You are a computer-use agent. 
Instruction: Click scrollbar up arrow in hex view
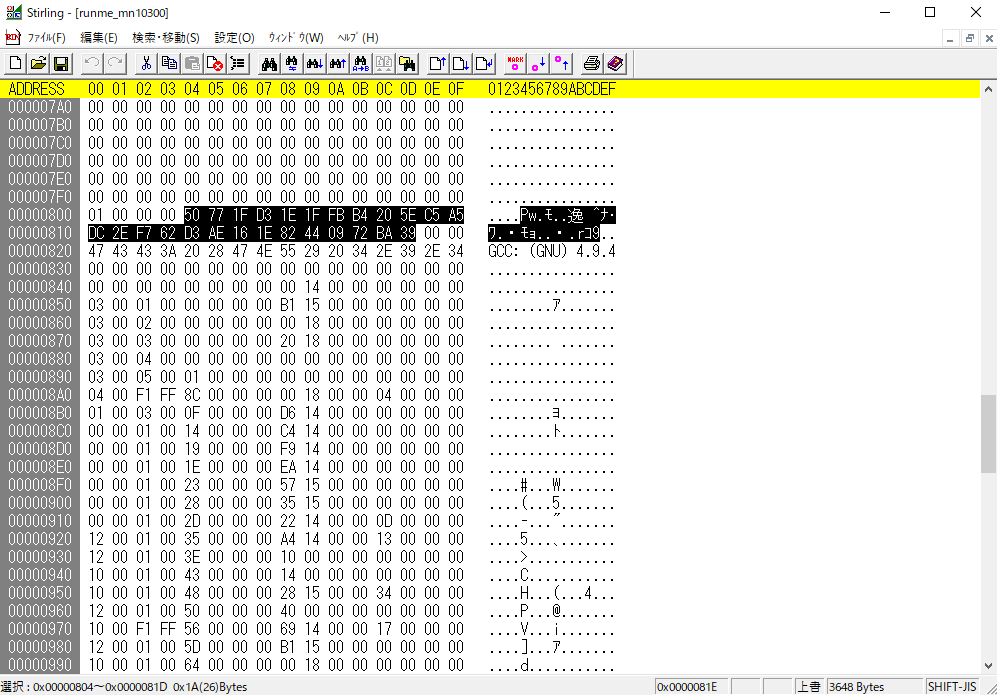coord(988,90)
